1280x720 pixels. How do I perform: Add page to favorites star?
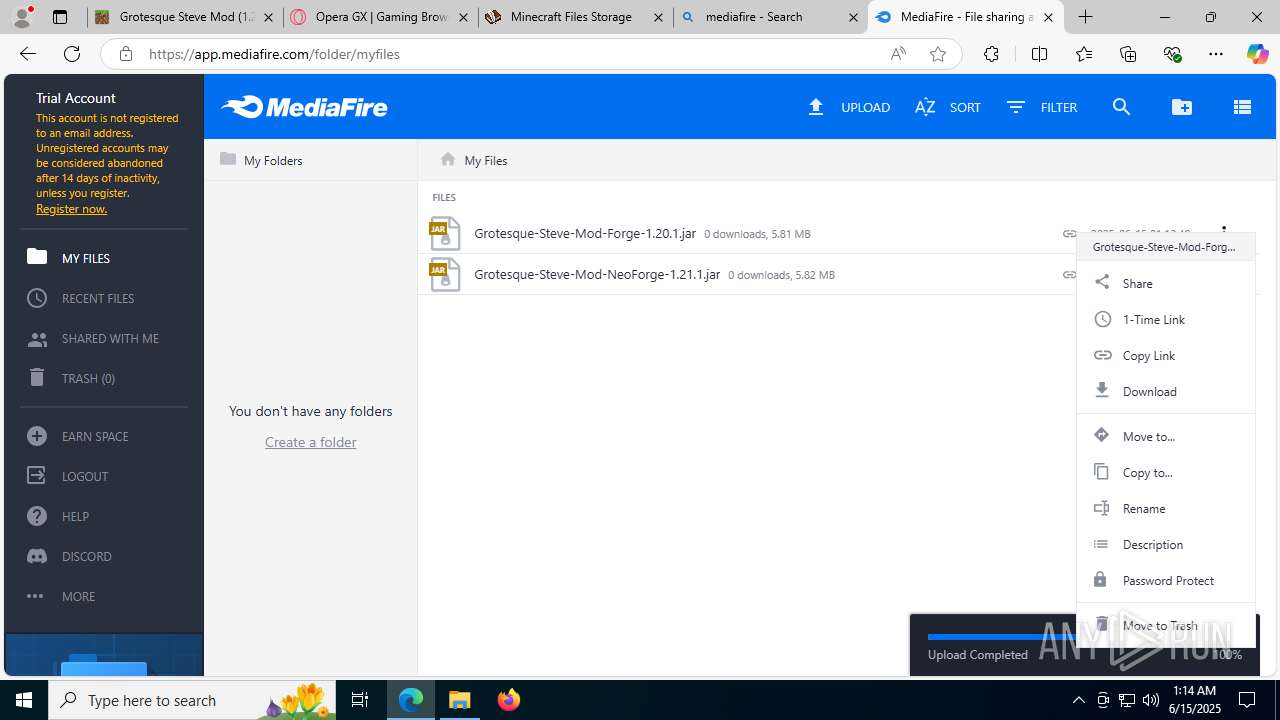[x=938, y=54]
